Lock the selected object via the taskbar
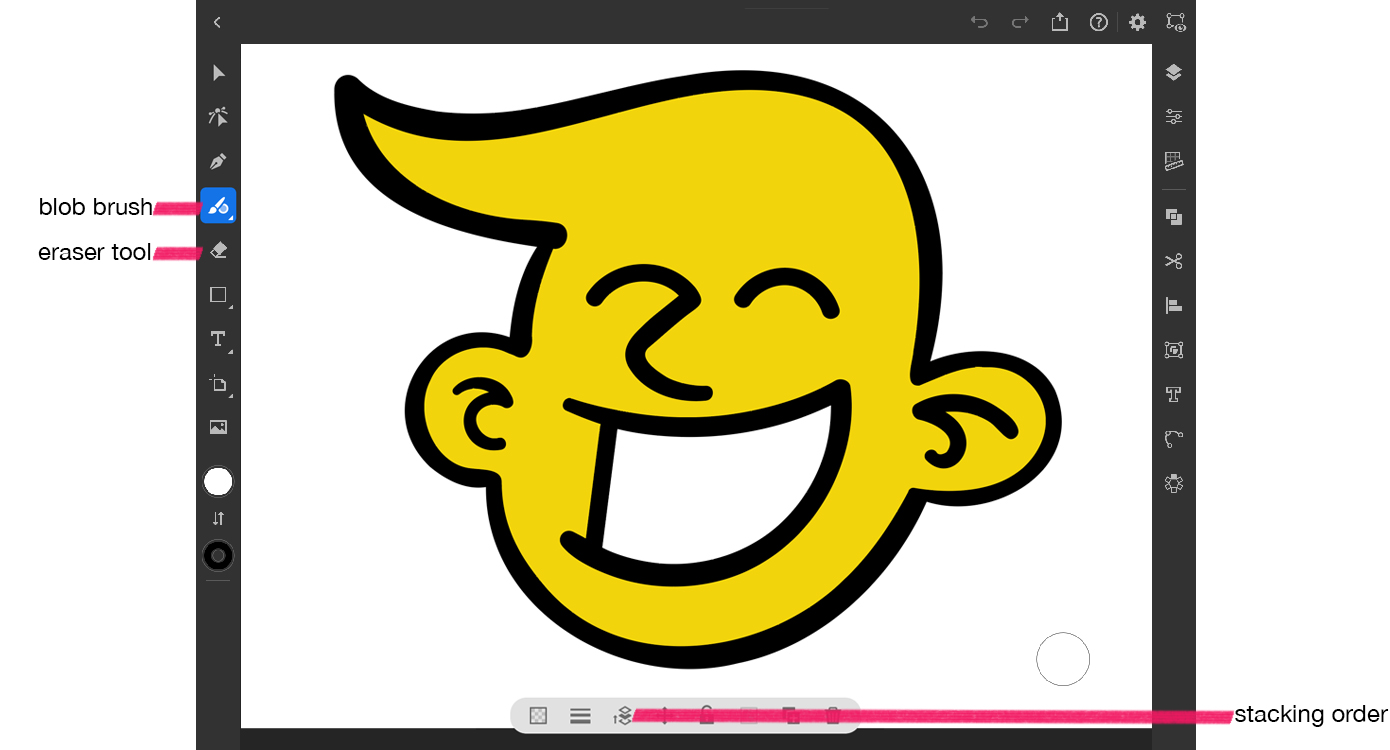This screenshot has height=750, width=1390. point(706,716)
